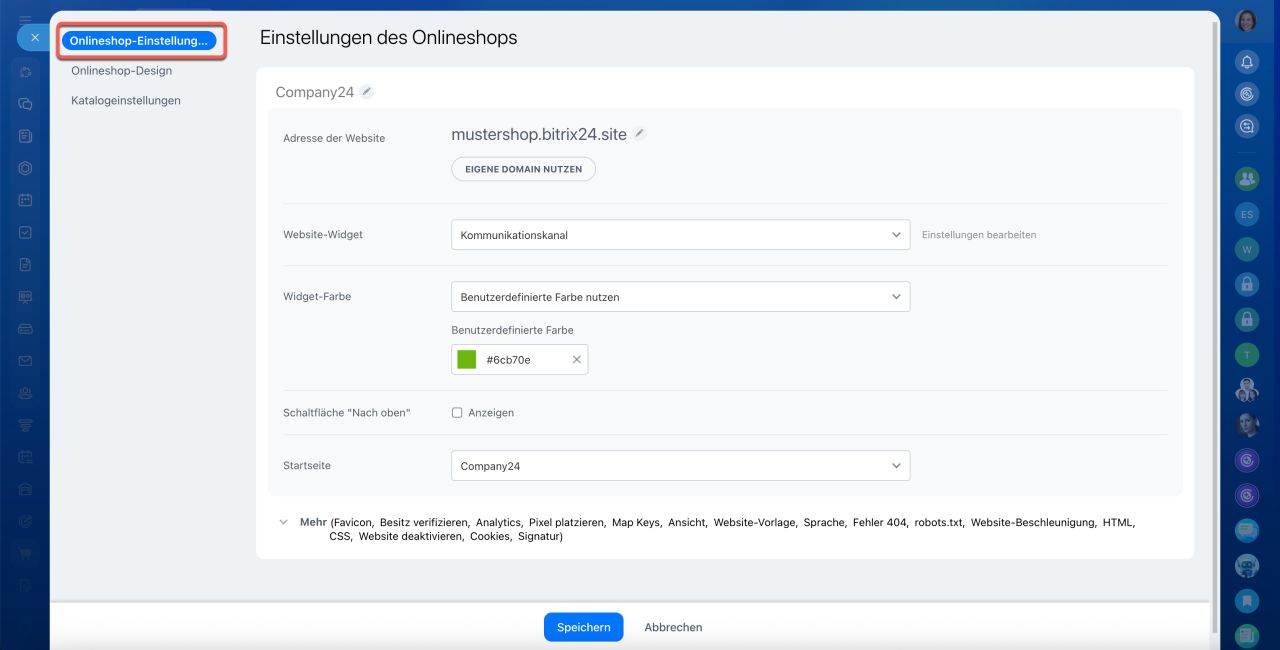Viewport: 1280px width, 650px height.
Task: Open the Widget-Farbe dropdown
Action: [680, 297]
